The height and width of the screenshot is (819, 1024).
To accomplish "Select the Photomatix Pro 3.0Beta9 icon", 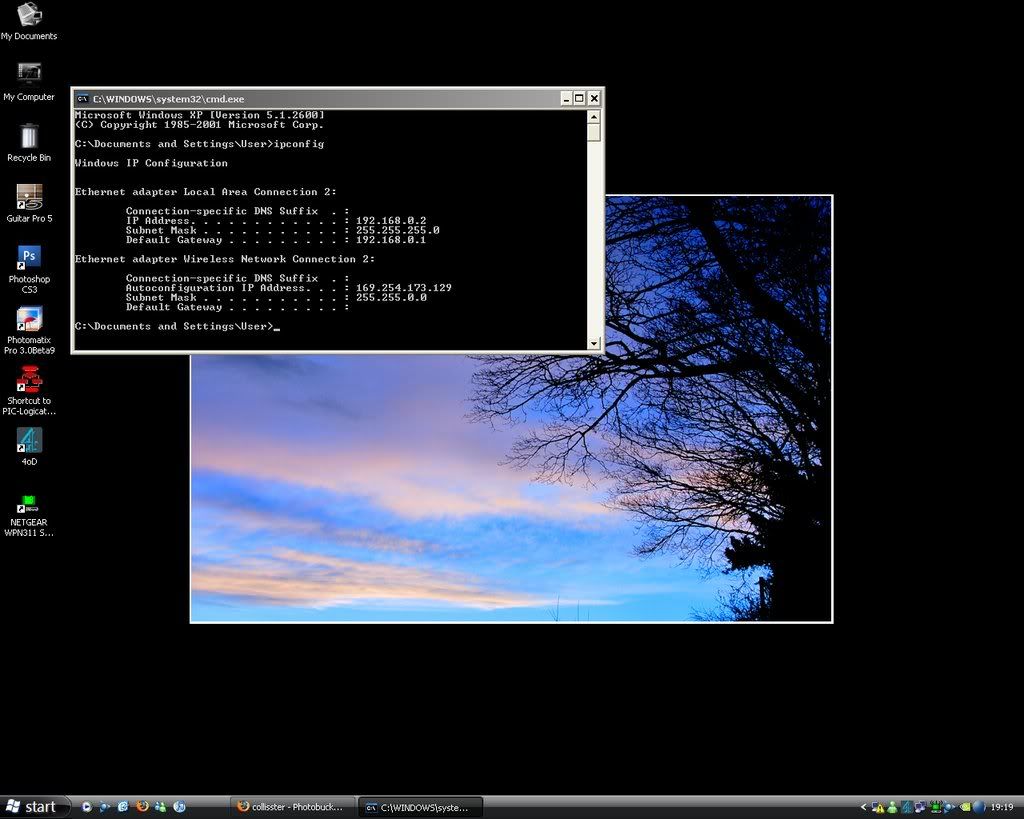I will 29,319.
